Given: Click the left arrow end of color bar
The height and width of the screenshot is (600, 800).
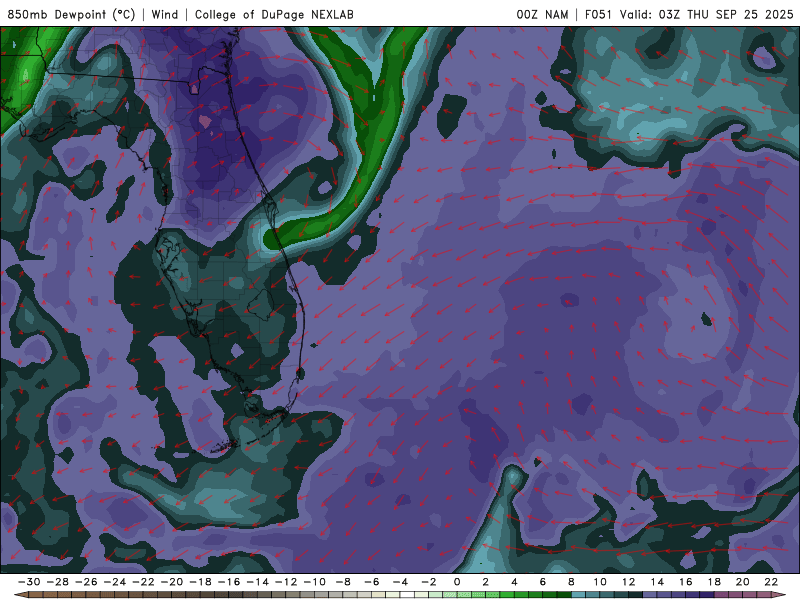Looking at the screenshot, I should 21,595.
